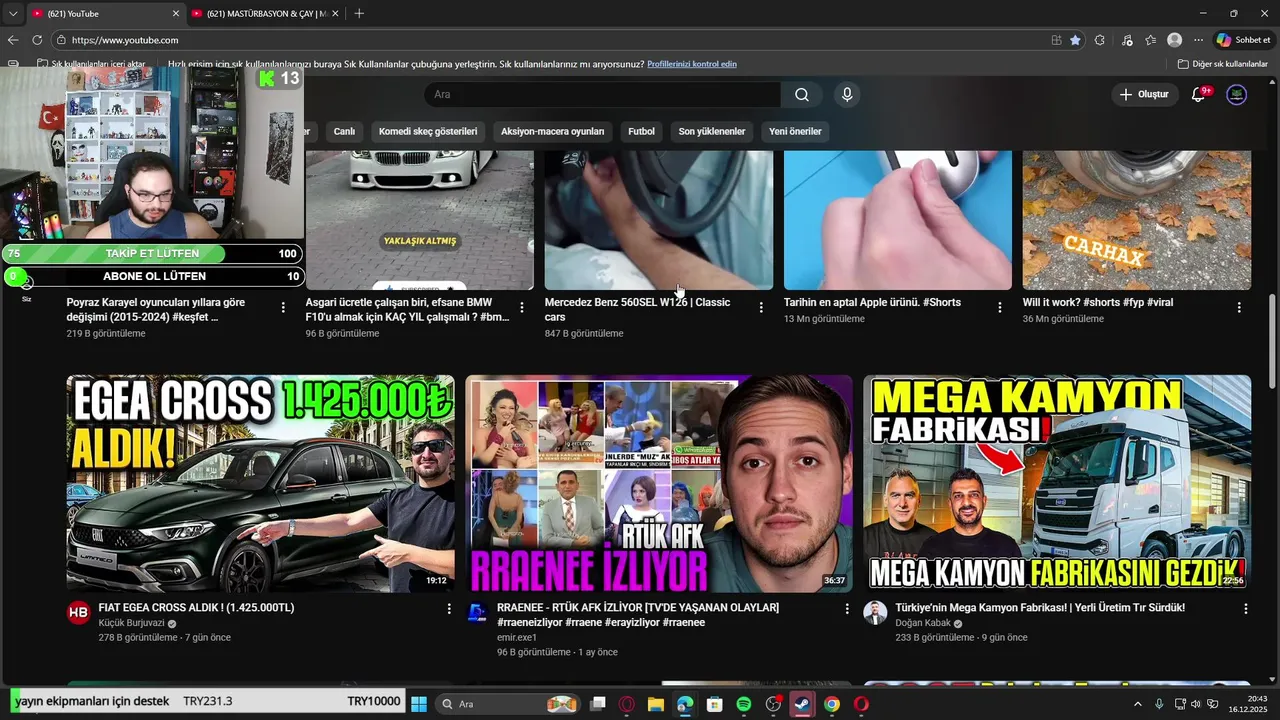The width and height of the screenshot is (1280, 720).
Task: Open Microsoft Store from taskbar
Action: pyautogui.click(x=714, y=704)
